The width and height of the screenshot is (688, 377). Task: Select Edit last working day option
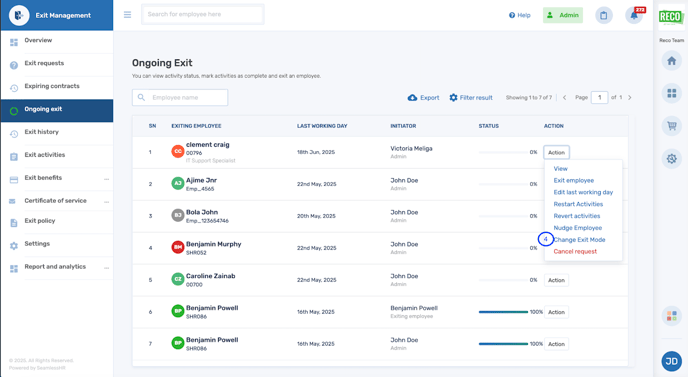tap(583, 192)
